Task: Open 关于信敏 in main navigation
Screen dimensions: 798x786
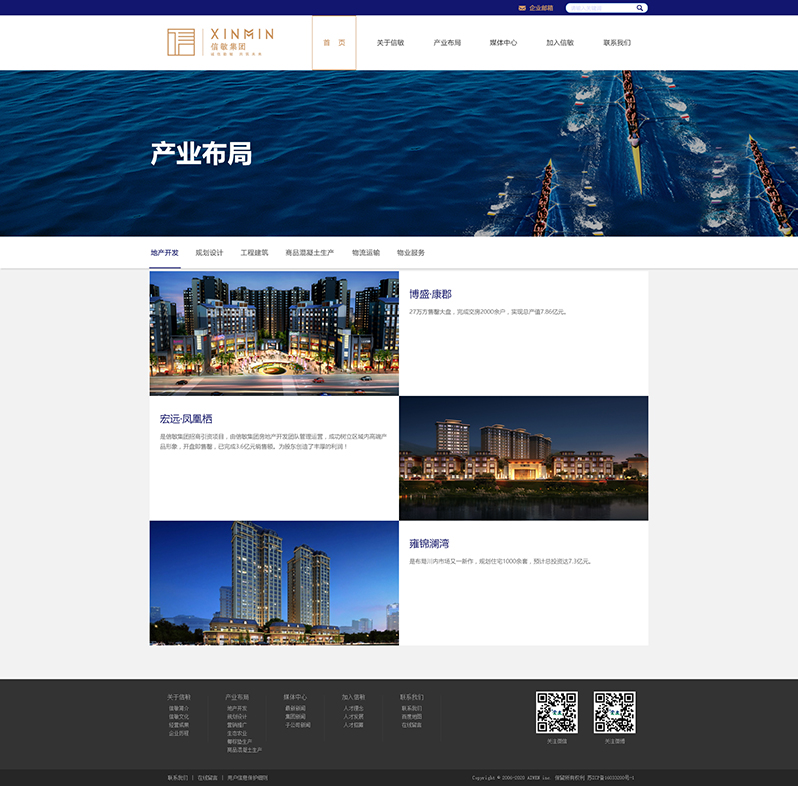Action: click(390, 43)
